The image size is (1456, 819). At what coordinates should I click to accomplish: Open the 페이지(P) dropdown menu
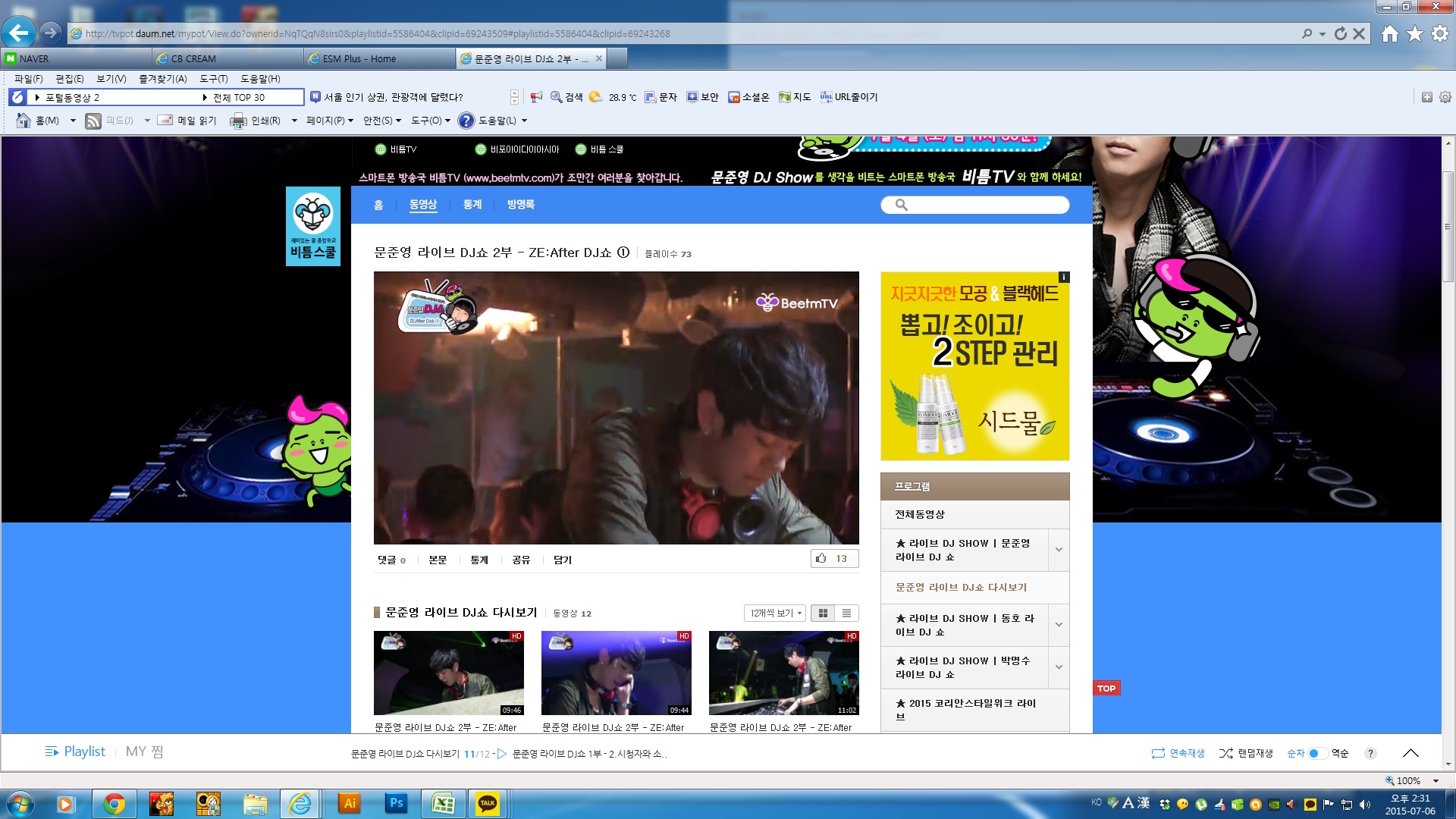click(330, 121)
